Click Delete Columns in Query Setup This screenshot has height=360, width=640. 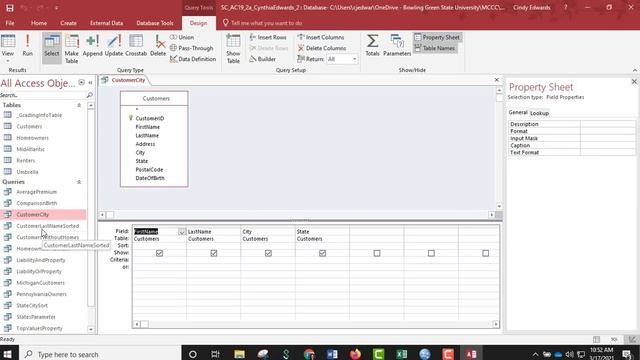click(x=322, y=48)
